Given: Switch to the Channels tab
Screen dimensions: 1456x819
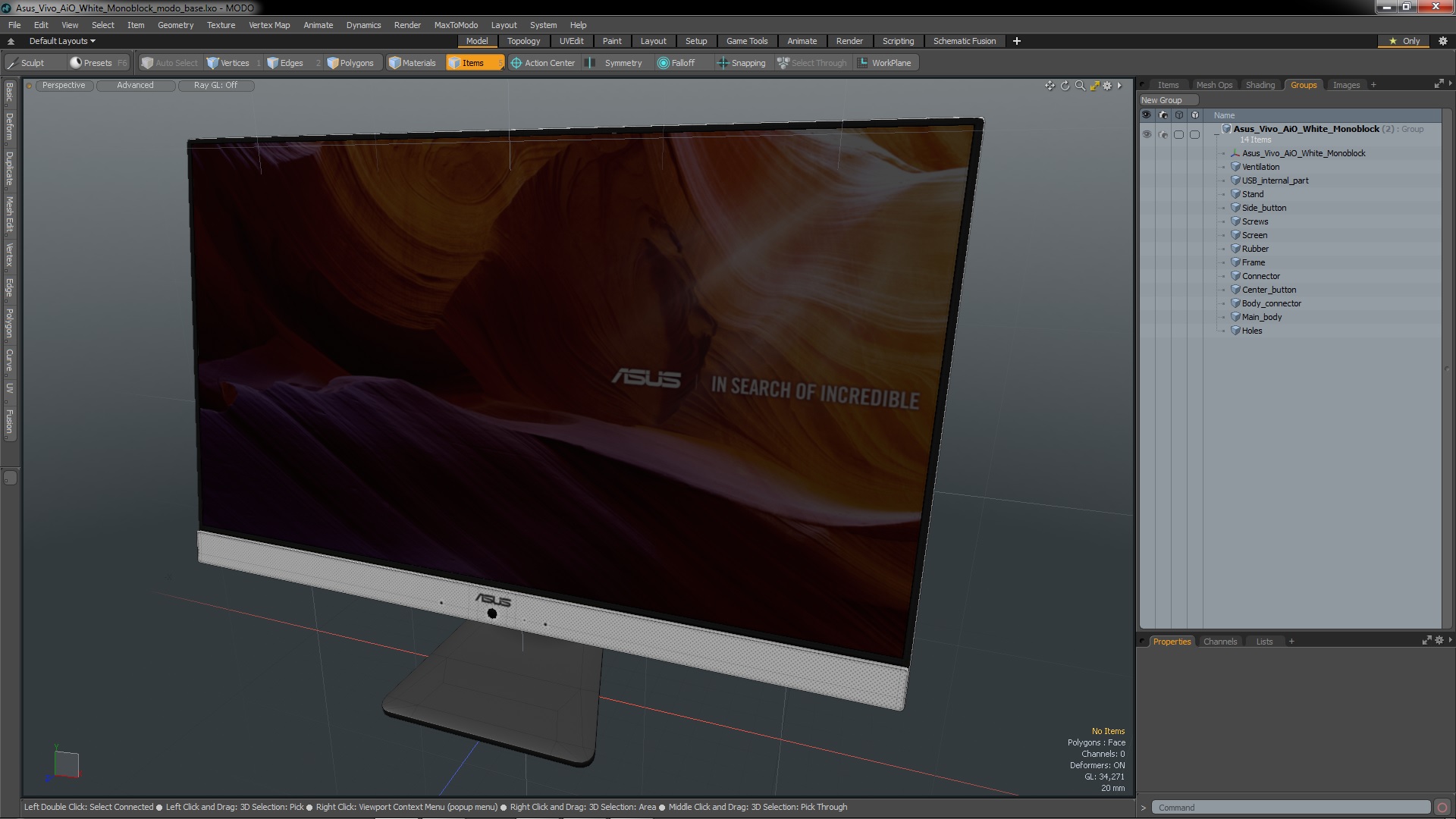Looking at the screenshot, I should coord(1219,642).
